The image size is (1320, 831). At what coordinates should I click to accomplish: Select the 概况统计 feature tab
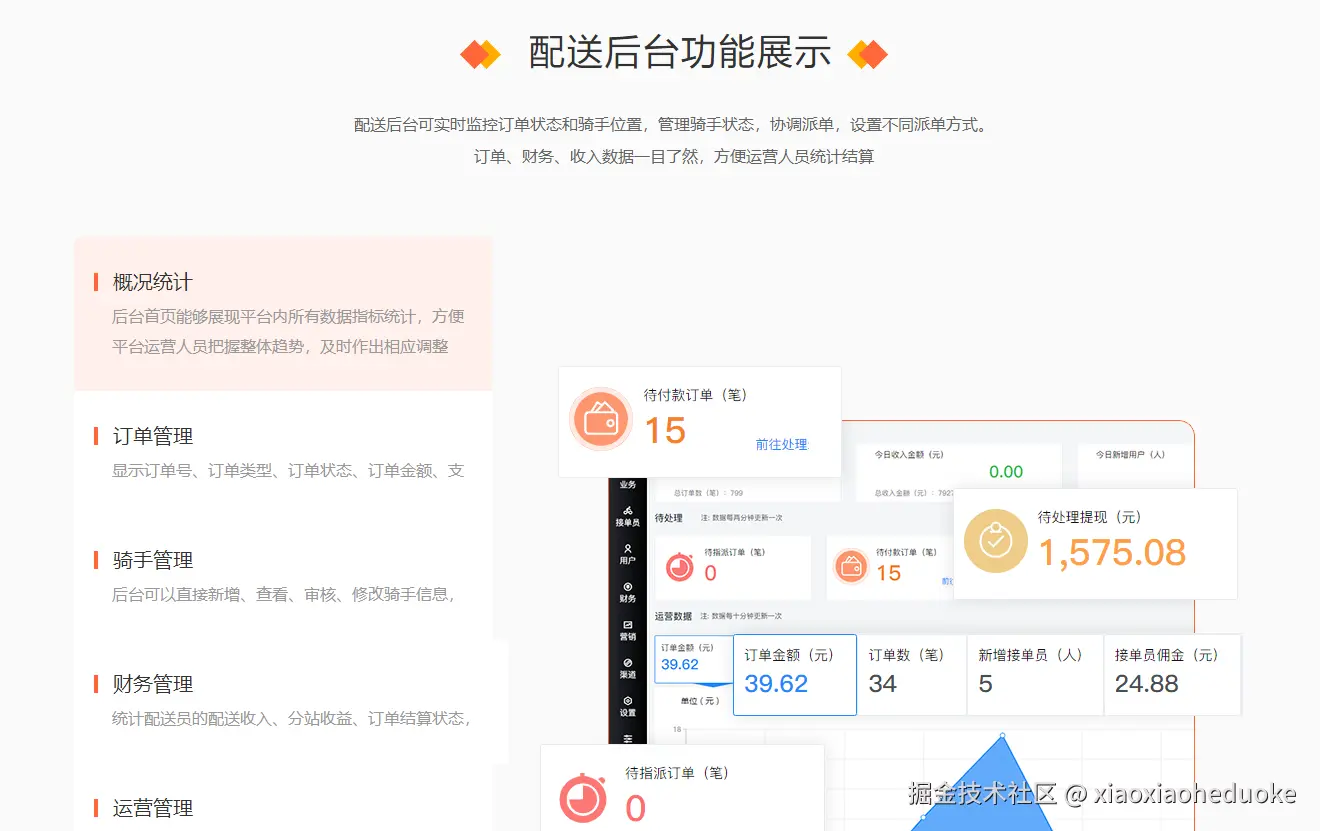pyautogui.click(x=283, y=314)
